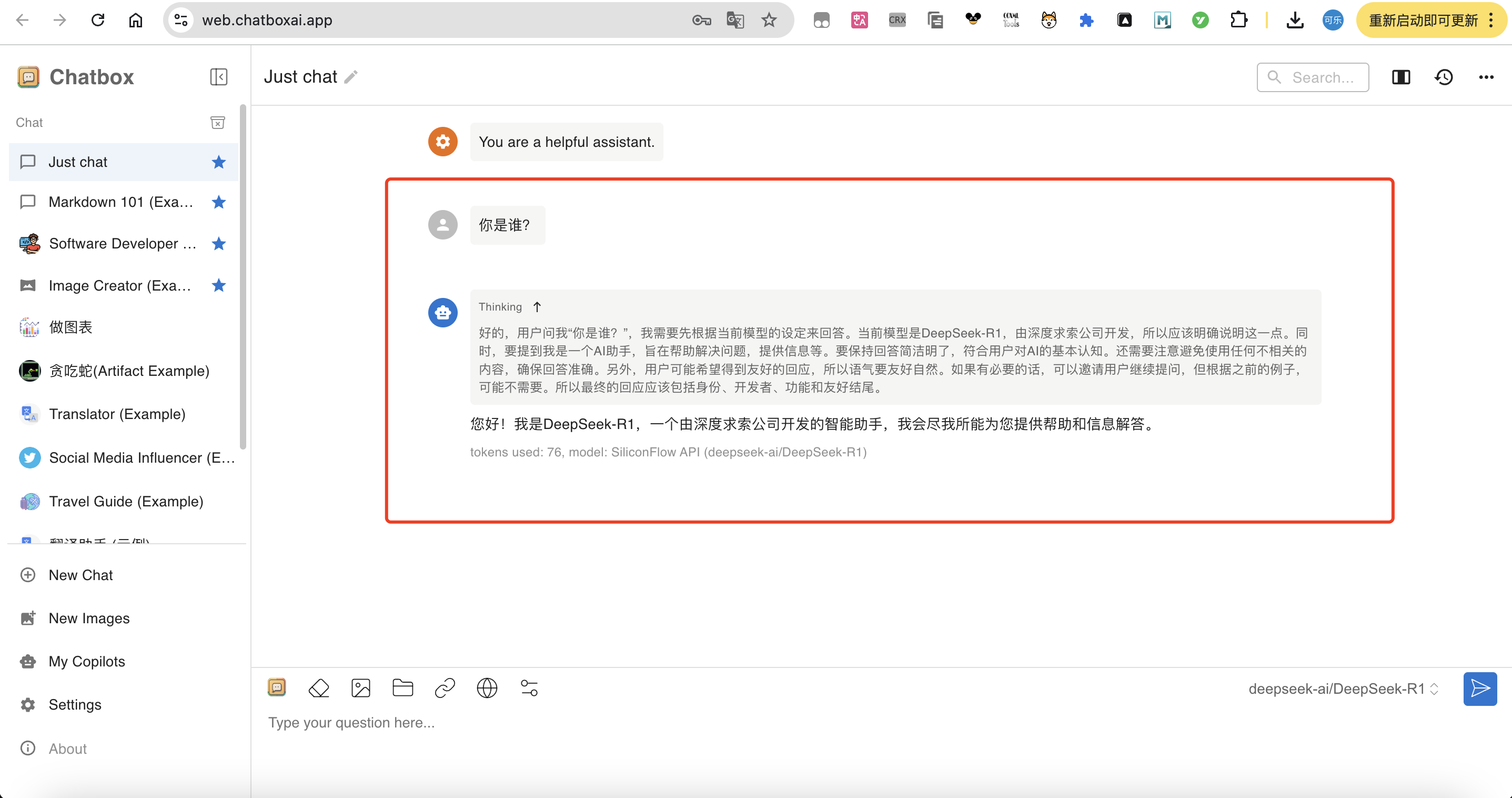Click the address bar URL
Image resolution: width=1512 pixels, height=798 pixels.
[x=267, y=20]
